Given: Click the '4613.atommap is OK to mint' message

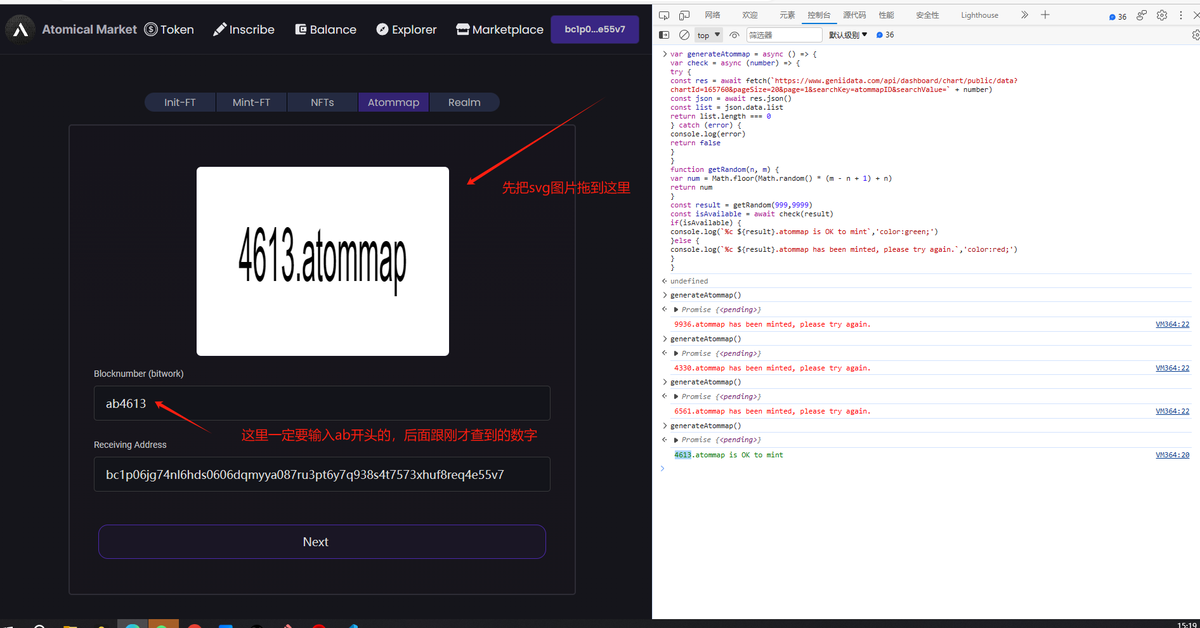Looking at the screenshot, I should coord(729,455).
